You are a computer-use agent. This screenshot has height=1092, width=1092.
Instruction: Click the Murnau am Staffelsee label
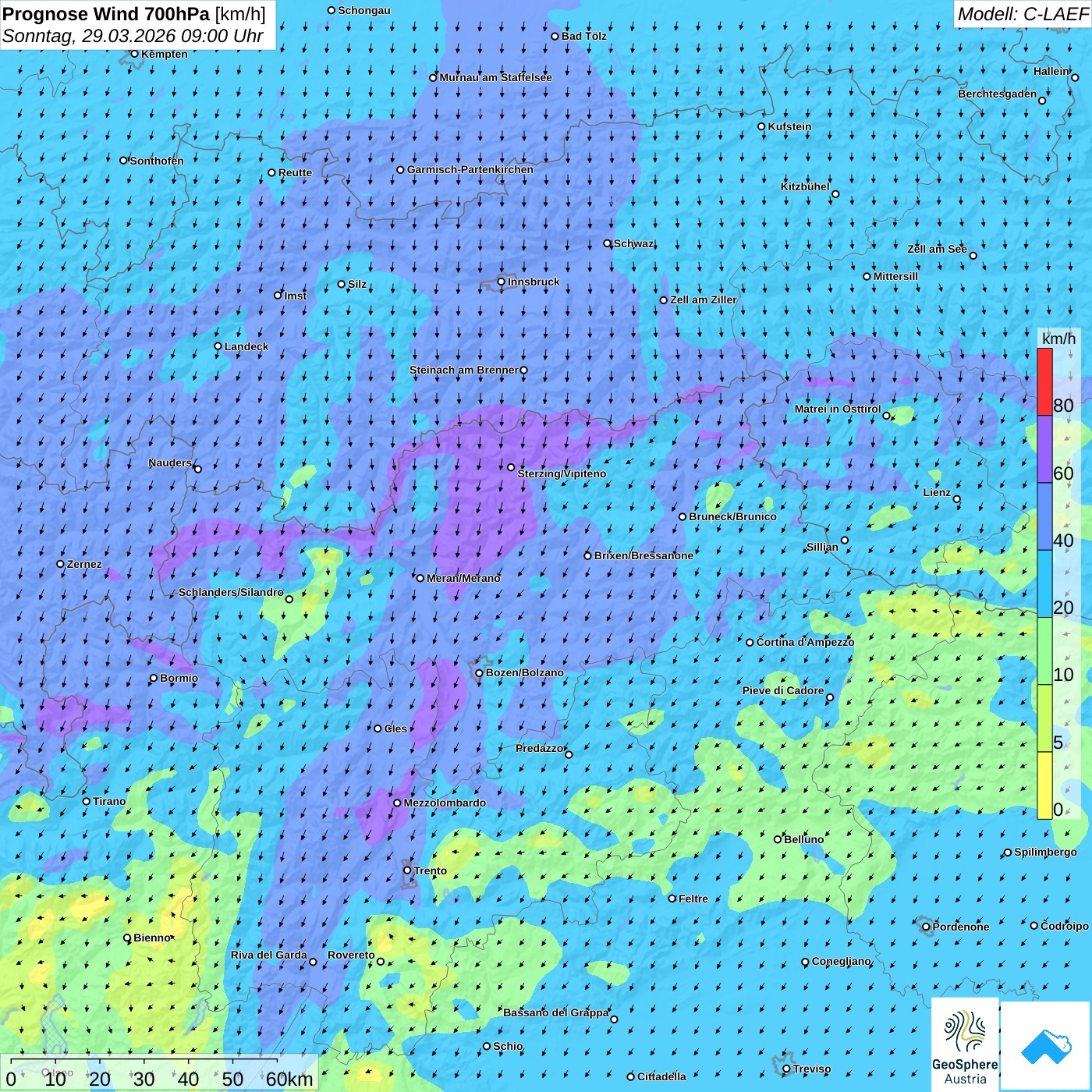click(495, 77)
